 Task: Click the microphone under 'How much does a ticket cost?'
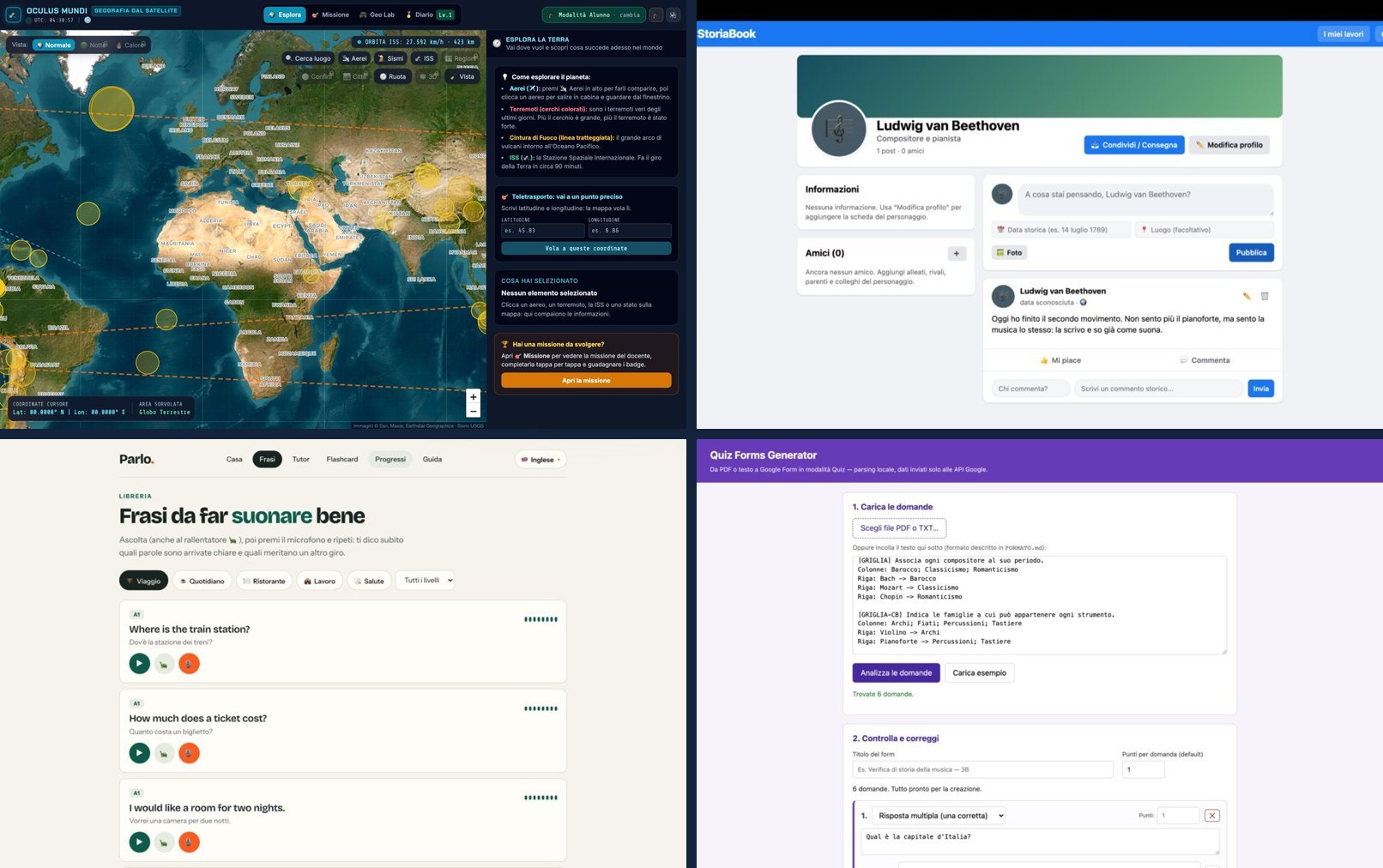[x=189, y=753]
